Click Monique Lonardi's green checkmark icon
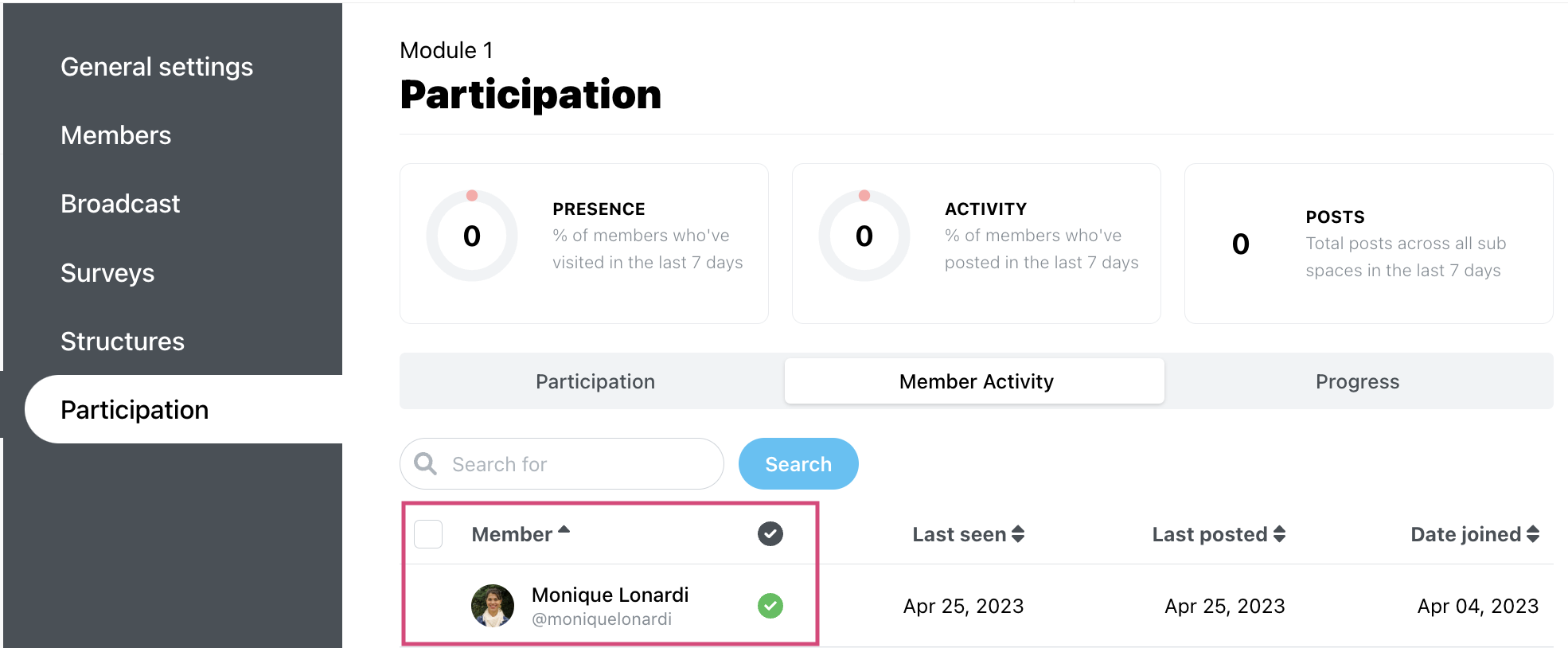This screenshot has height=648, width=1568. coord(770,606)
